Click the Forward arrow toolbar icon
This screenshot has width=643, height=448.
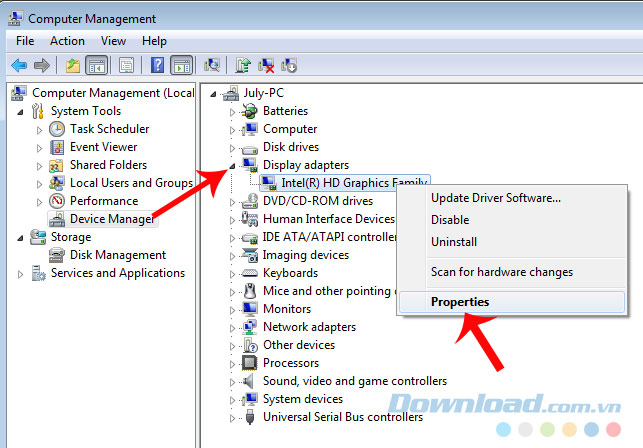click(42, 65)
